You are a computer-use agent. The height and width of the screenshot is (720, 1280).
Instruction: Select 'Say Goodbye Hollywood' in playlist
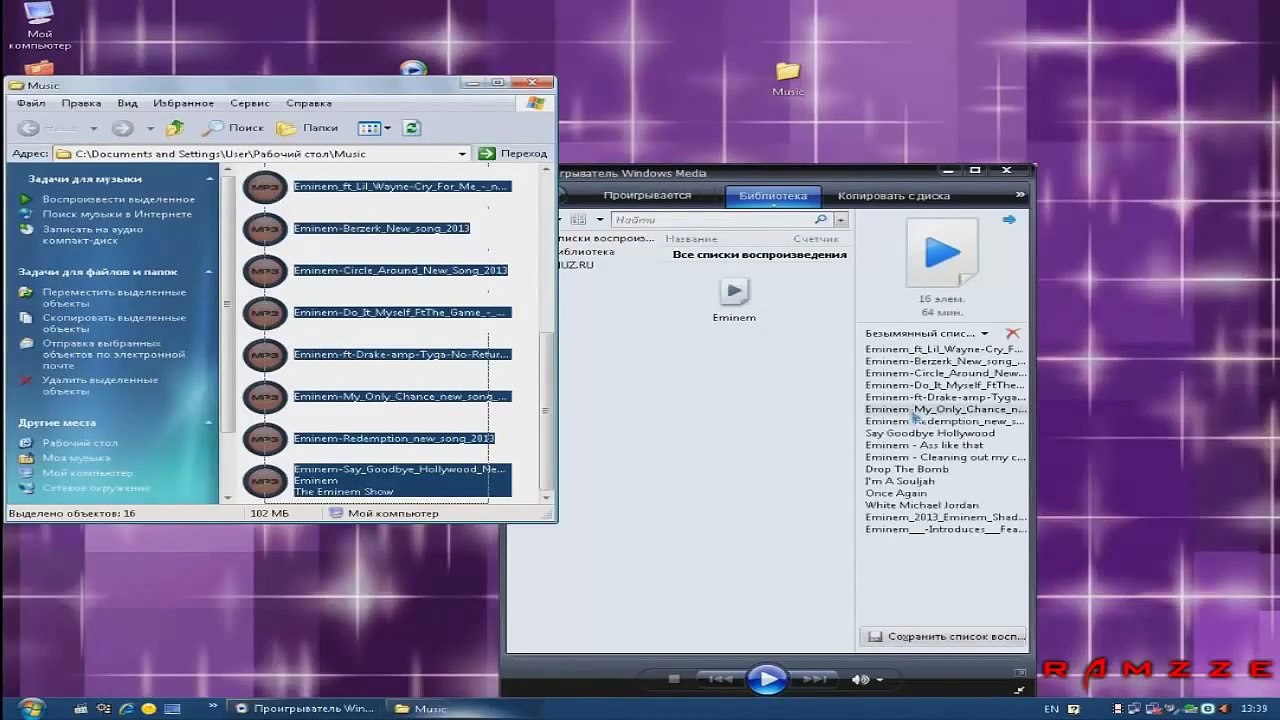click(930, 433)
